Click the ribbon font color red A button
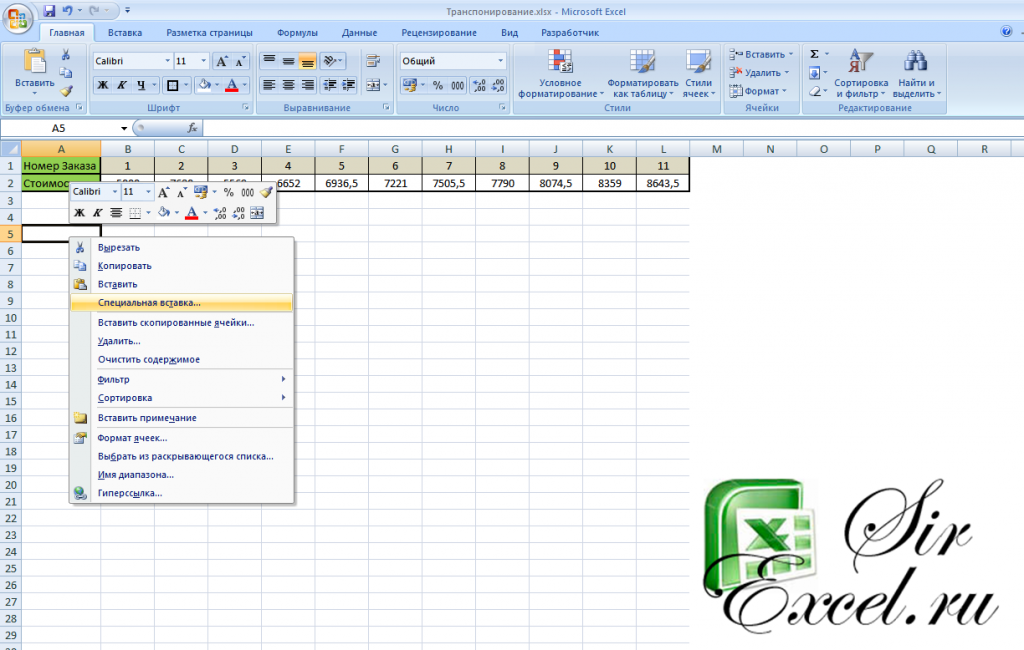1024x650 pixels. click(x=231, y=85)
